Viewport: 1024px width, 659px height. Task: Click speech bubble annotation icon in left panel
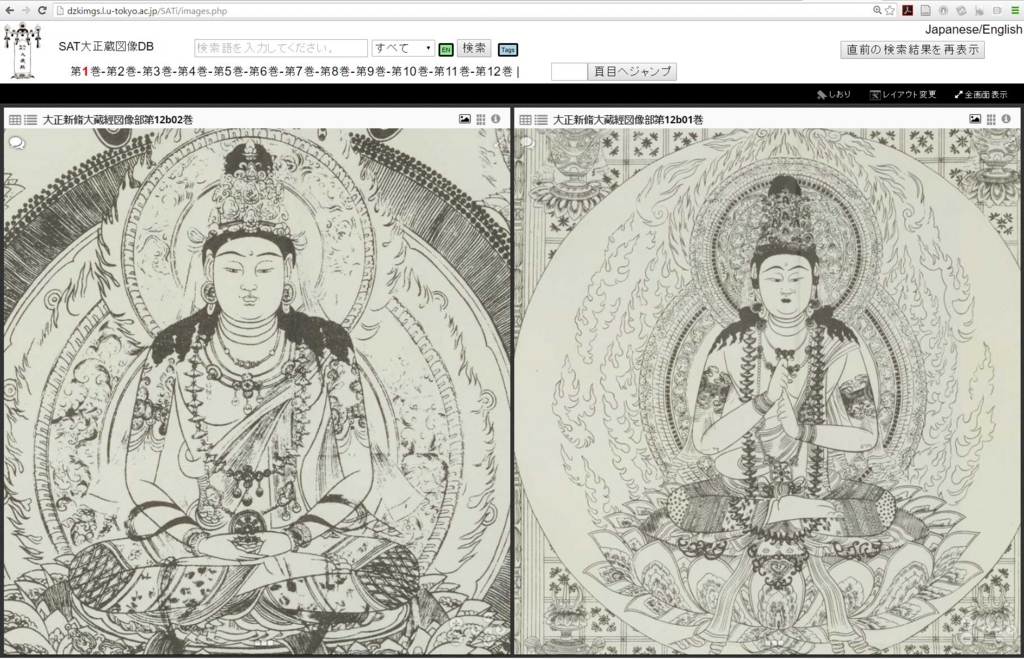[17, 142]
